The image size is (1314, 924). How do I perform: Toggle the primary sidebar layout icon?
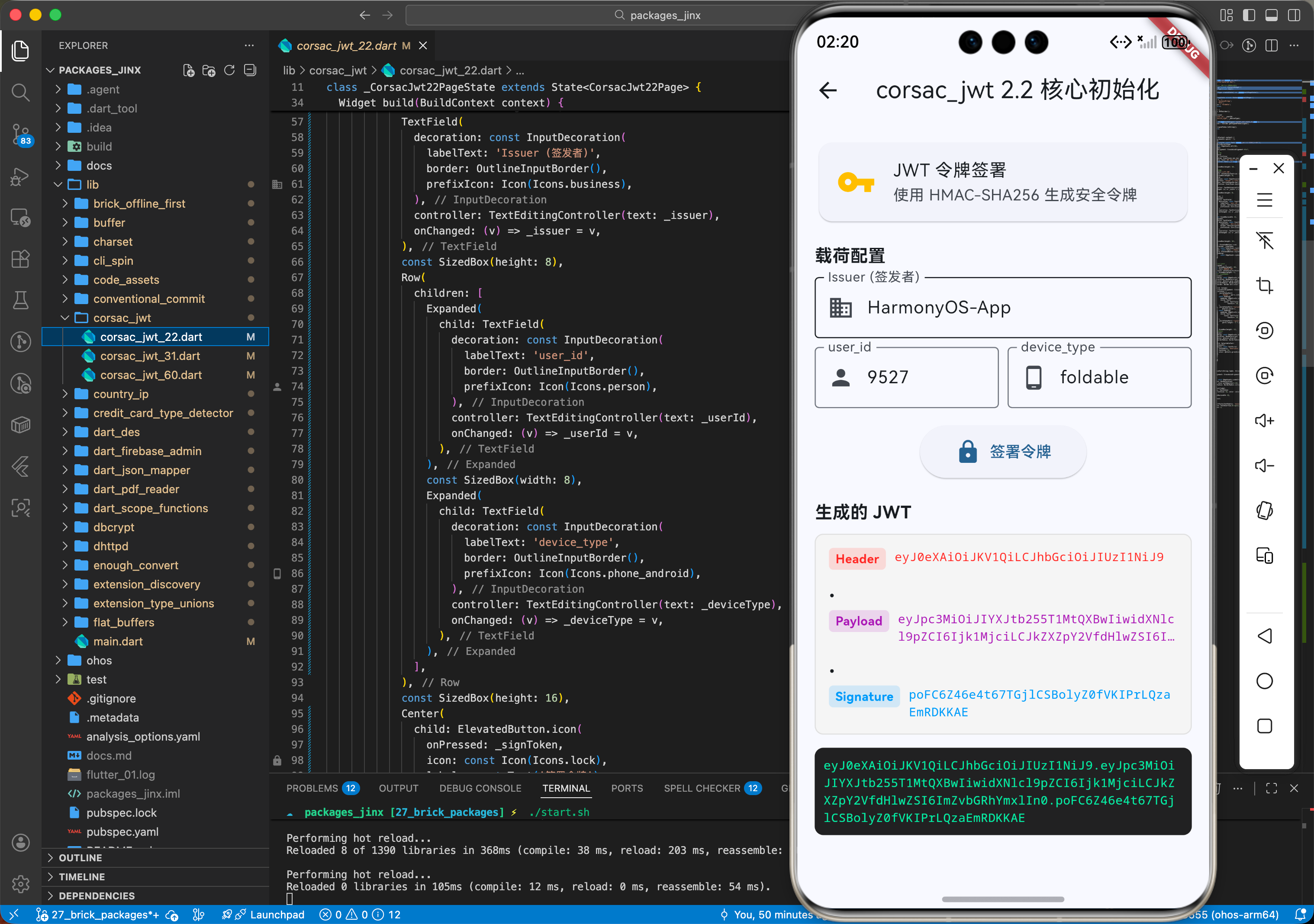coord(1249,16)
